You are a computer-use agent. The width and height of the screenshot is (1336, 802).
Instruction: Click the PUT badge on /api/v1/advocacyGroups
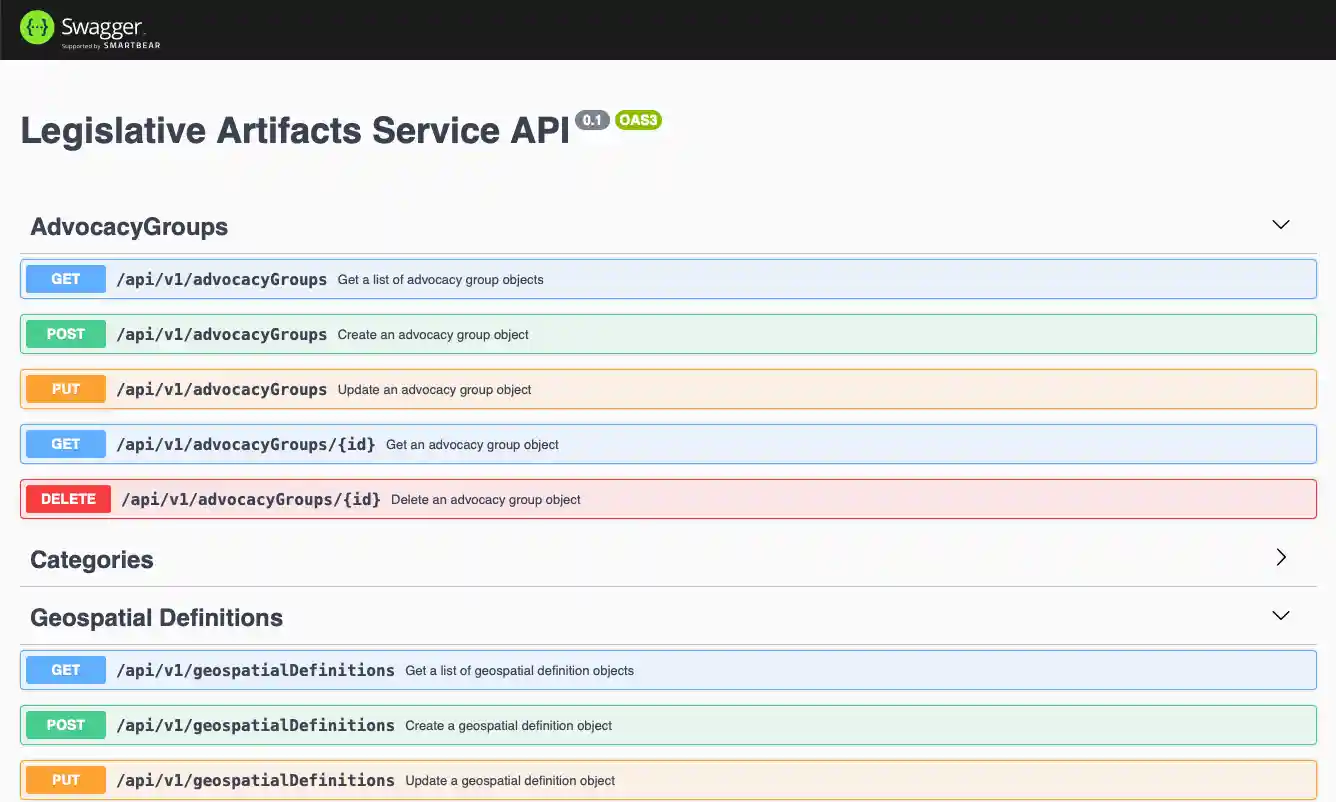65,388
